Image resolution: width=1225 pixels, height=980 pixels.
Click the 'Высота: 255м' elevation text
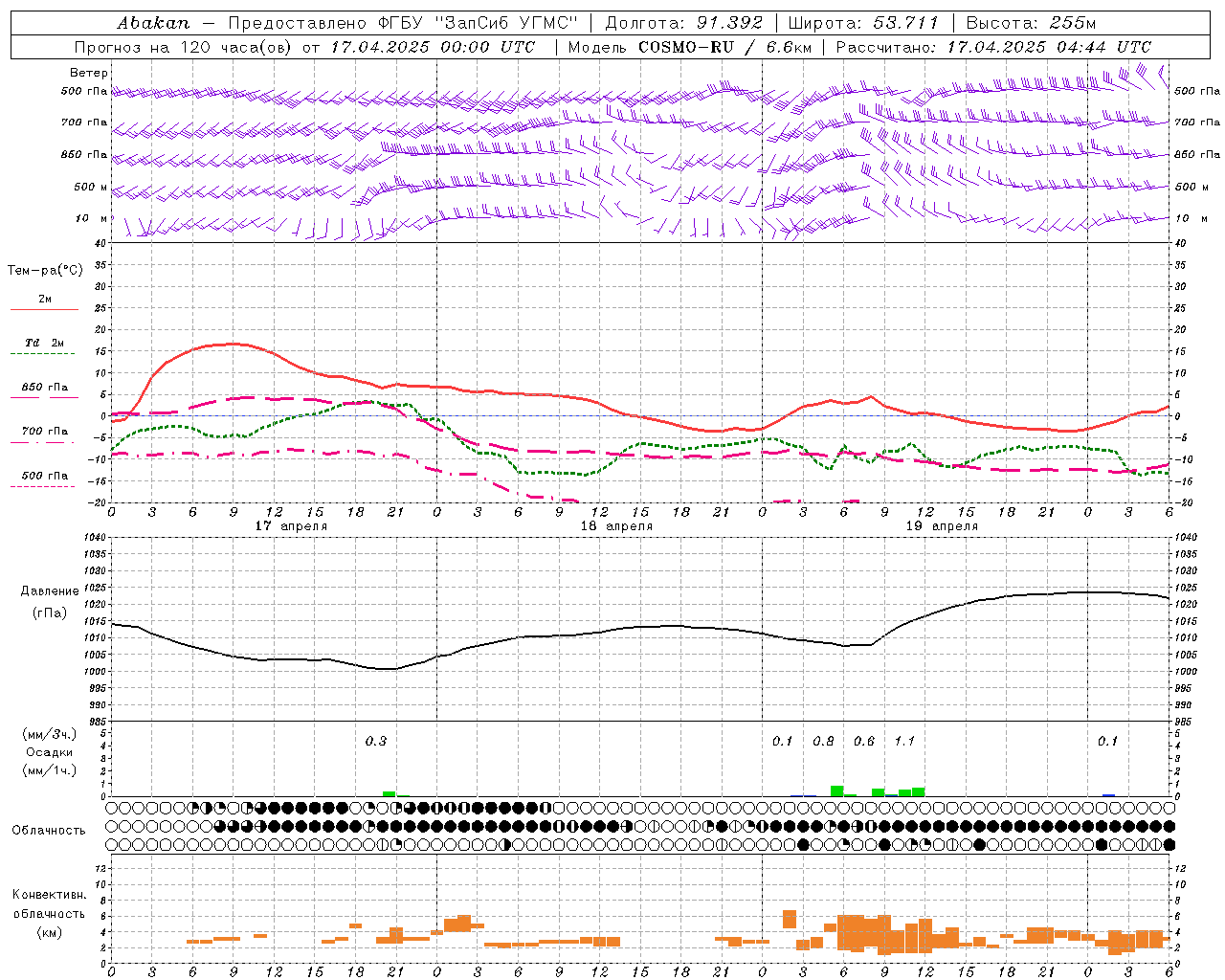tap(1031, 23)
